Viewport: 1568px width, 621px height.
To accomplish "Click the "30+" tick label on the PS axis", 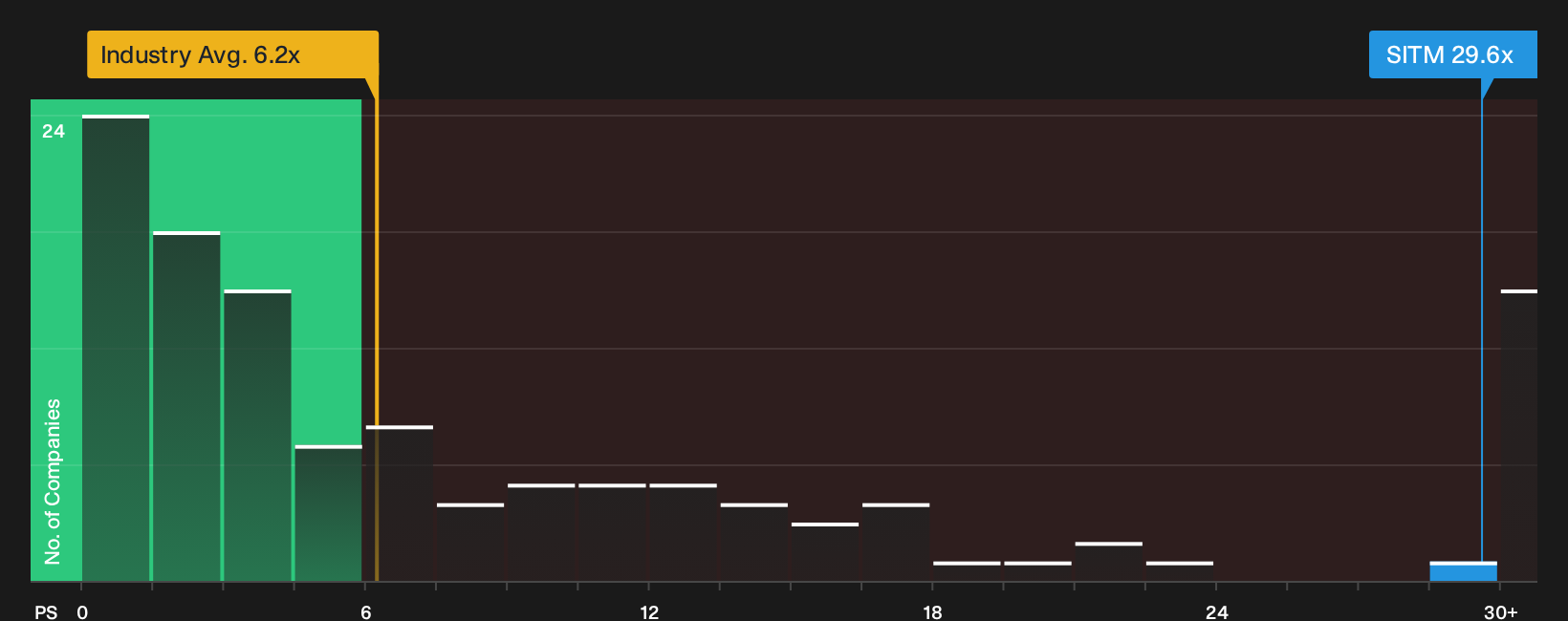I will click(1500, 612).
